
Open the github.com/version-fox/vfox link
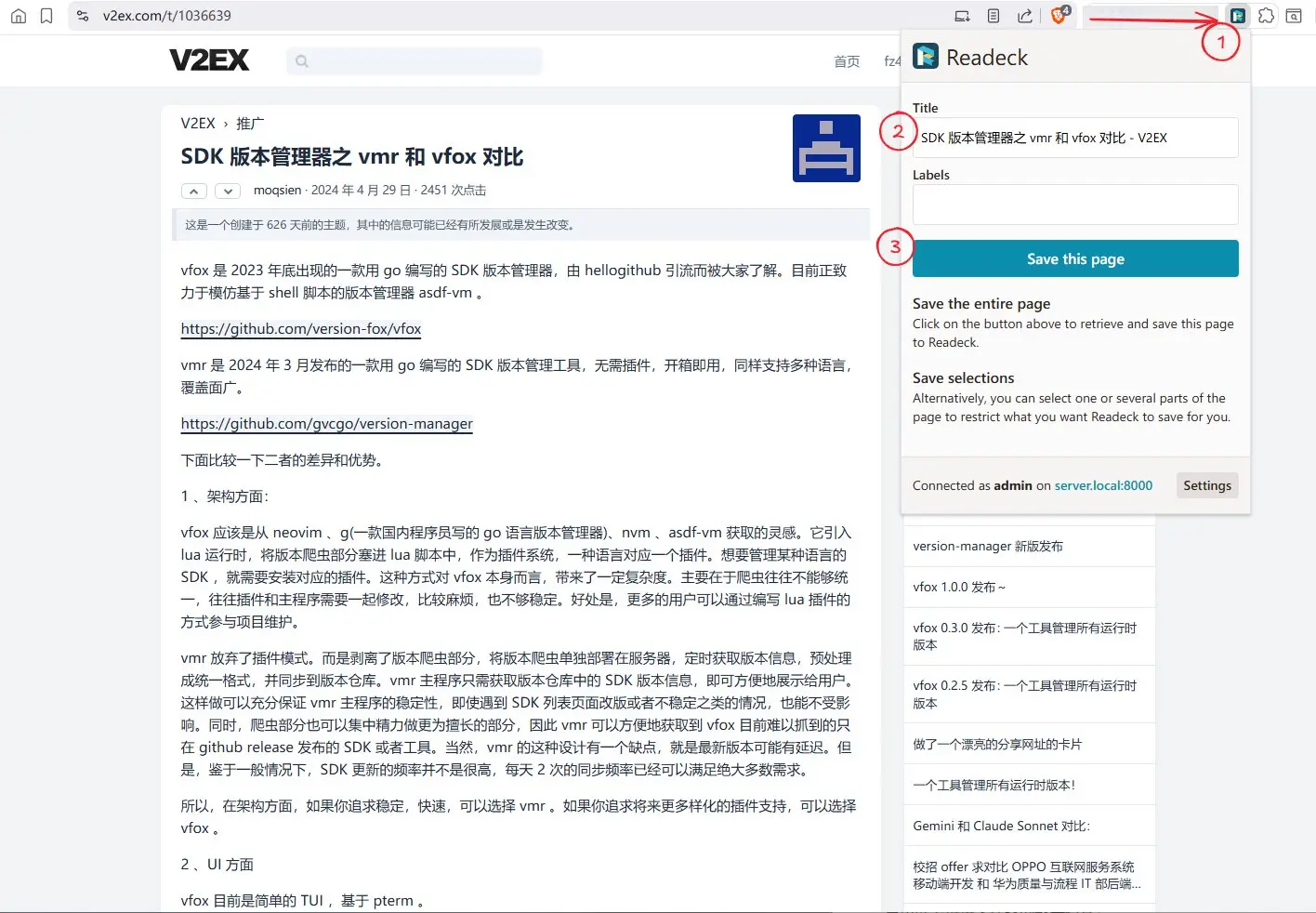click(301, 329)
